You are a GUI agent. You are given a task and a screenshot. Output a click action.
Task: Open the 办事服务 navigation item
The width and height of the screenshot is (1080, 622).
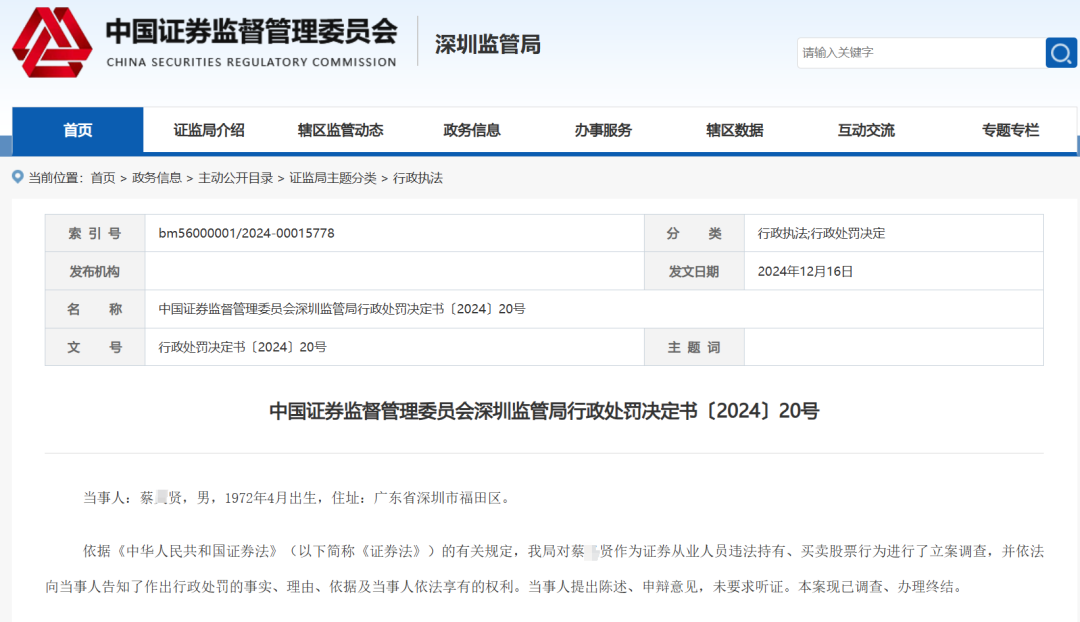603,130
